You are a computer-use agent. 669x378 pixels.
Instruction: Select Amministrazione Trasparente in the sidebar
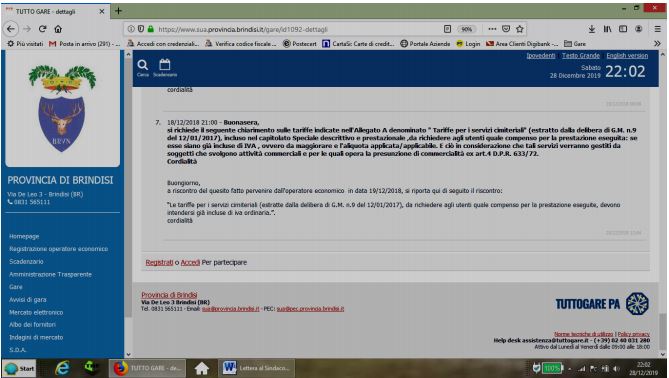50,274
